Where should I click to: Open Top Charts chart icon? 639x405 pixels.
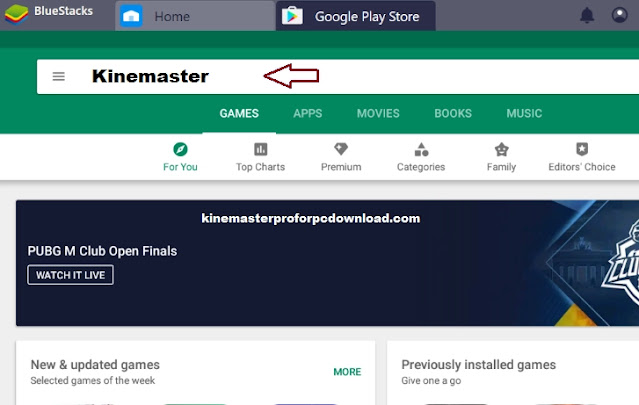tap(260, 149)
